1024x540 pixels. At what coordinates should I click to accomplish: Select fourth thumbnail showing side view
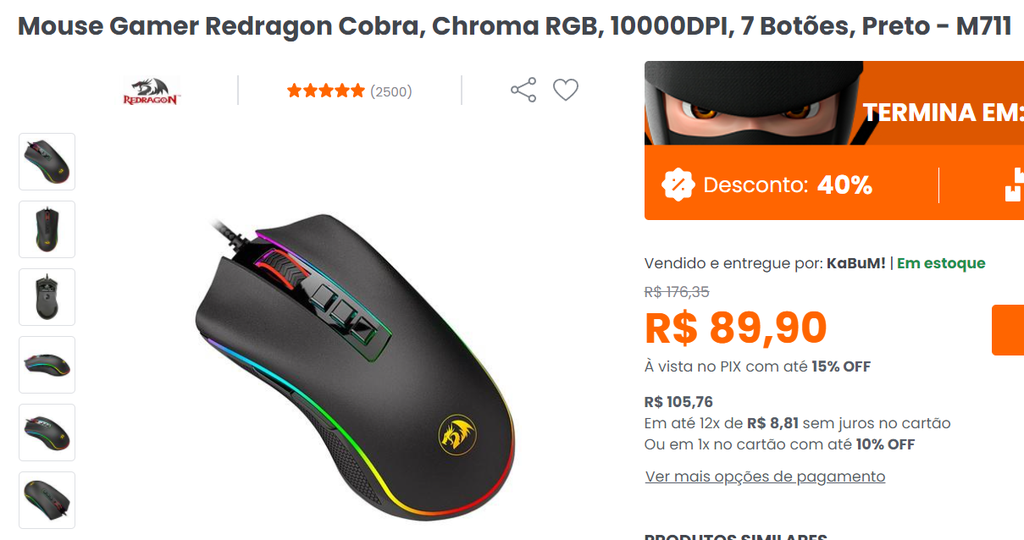pos(47,365)
